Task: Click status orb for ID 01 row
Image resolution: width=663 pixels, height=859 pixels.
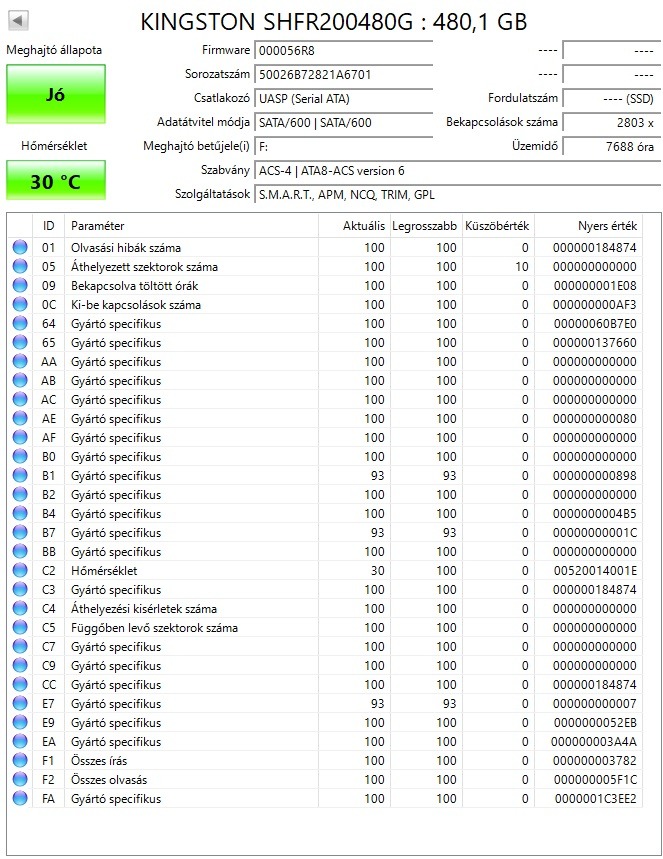Action: 20,247
